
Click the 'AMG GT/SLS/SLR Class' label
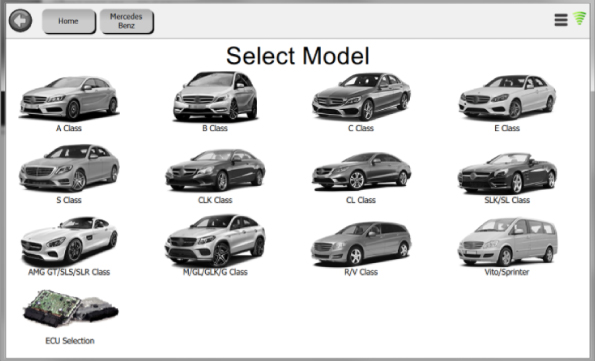pos(69,272)
